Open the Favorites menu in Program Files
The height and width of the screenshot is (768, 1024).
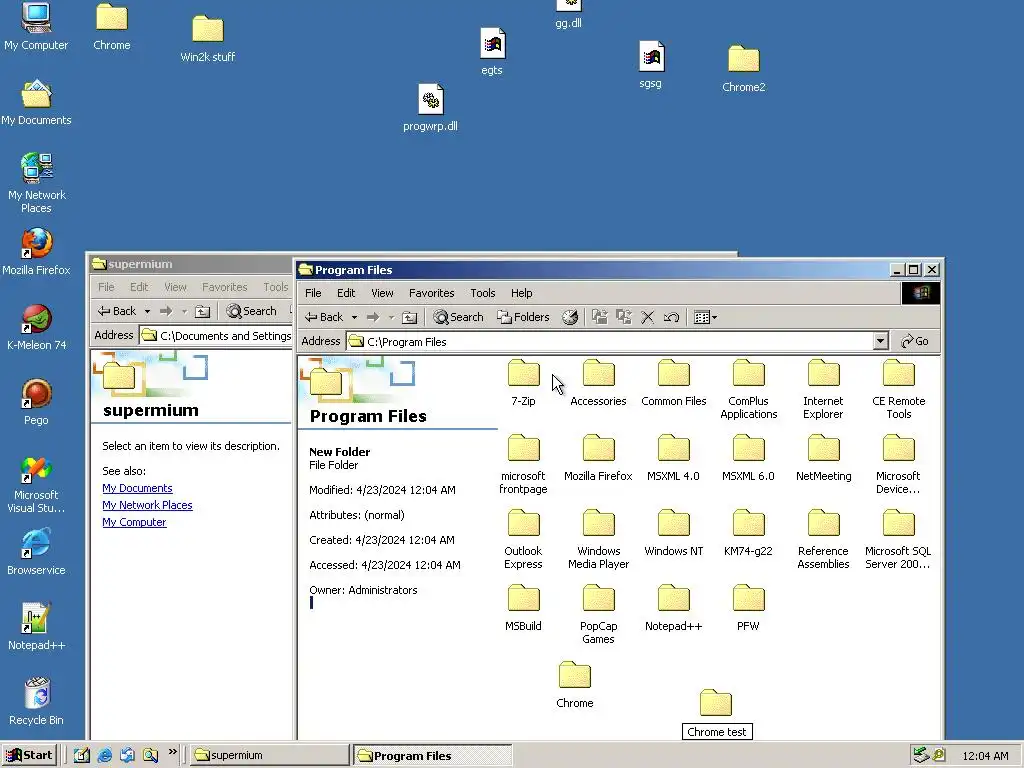[x=432, y=293]
